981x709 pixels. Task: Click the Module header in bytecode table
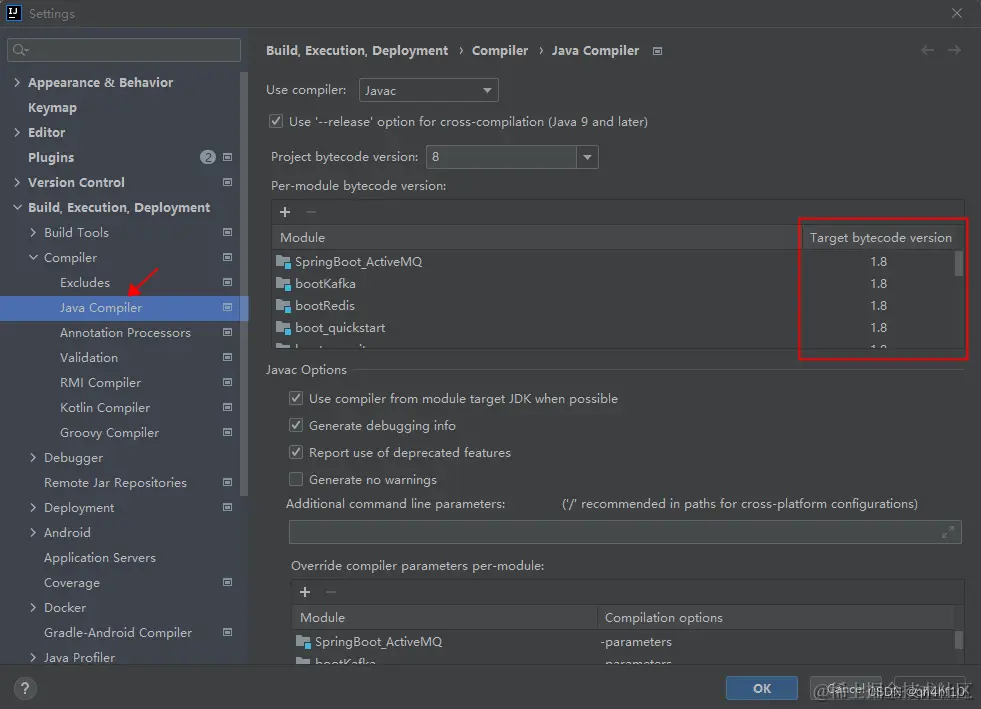pos(302,238)
